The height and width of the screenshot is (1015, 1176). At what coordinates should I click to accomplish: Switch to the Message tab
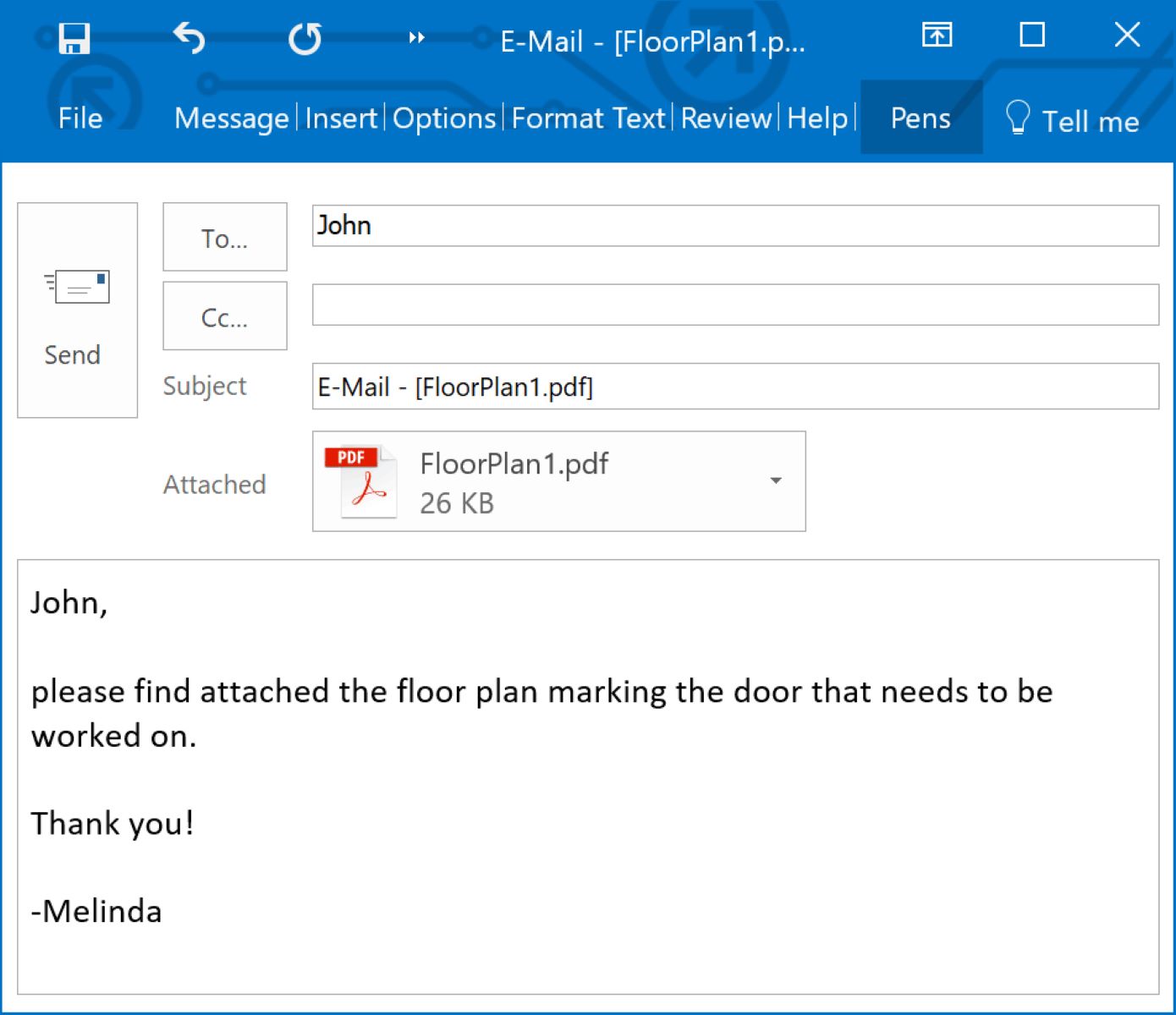[x=231, y=118]
